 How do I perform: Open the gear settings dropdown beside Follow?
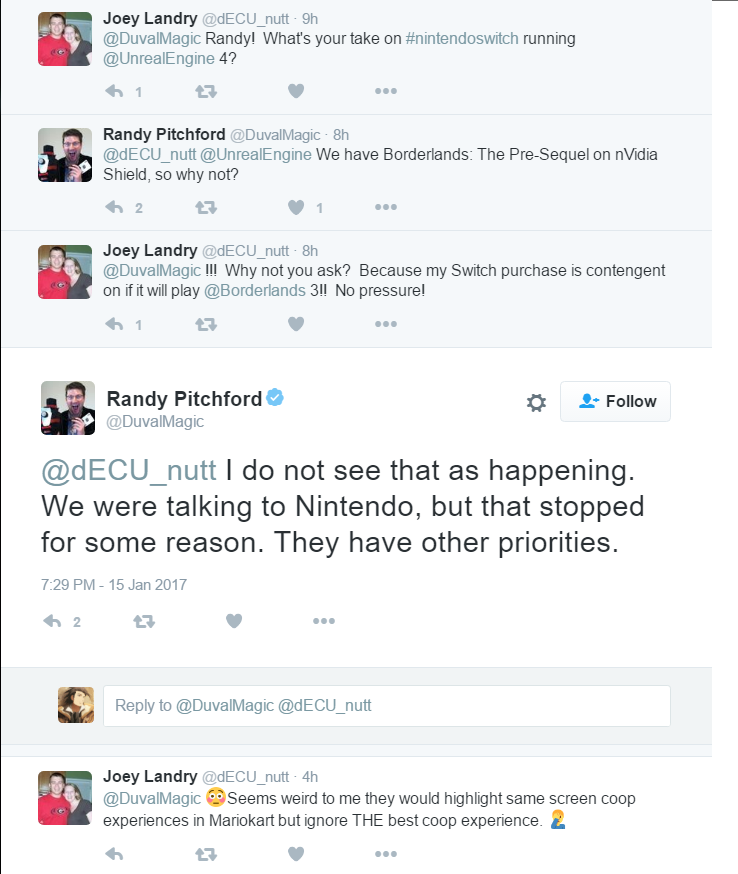pos(536,402)
